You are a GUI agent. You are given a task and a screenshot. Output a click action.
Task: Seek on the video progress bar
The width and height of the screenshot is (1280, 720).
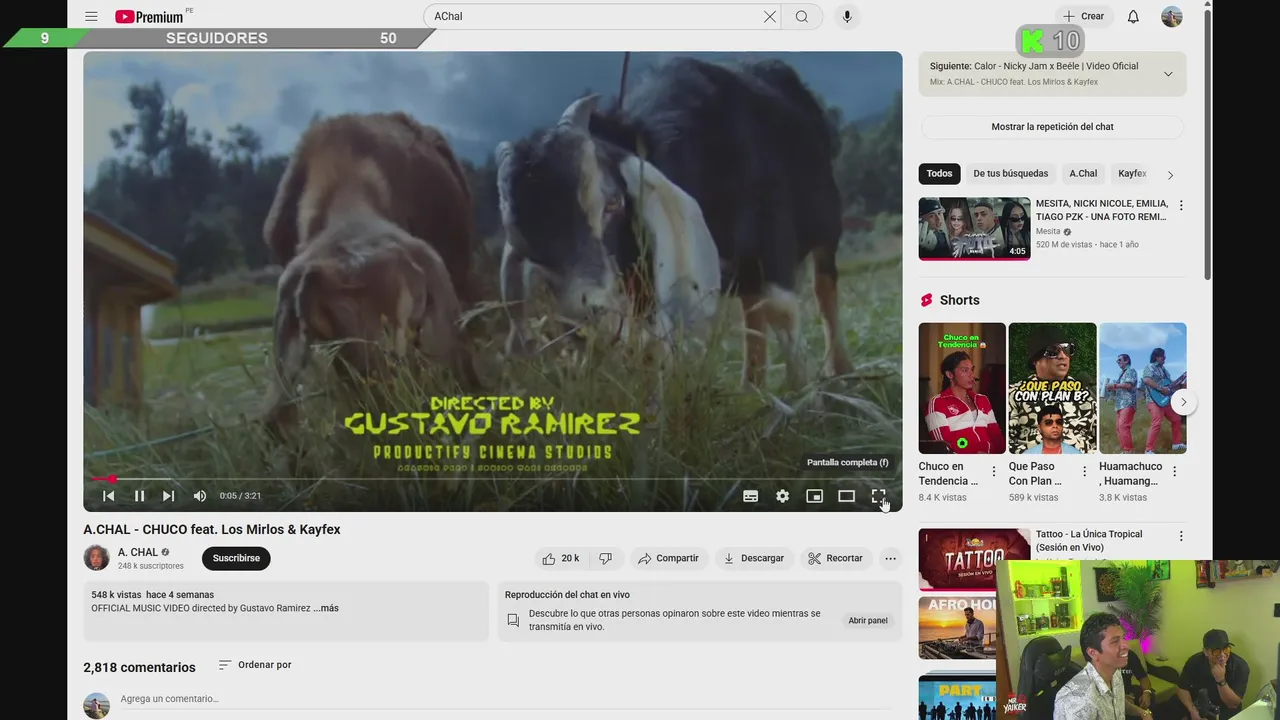pos(492,479)
